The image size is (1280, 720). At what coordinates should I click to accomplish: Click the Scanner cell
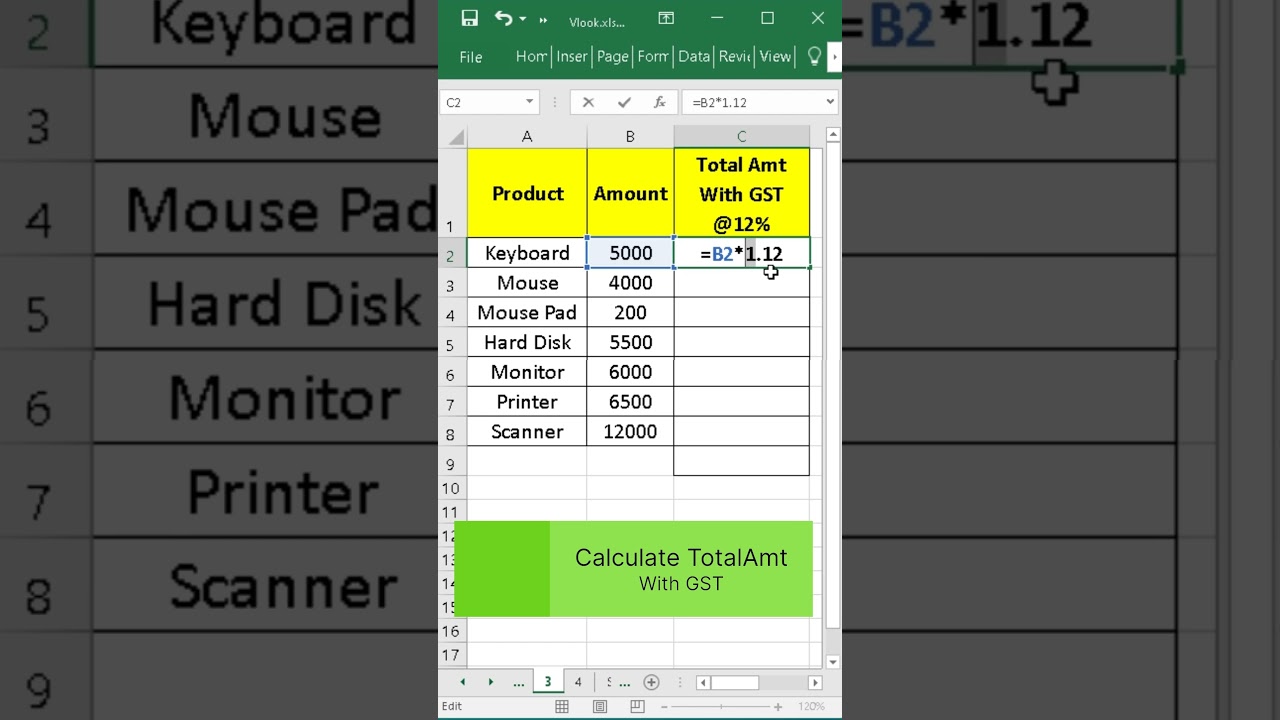[527, 432]
